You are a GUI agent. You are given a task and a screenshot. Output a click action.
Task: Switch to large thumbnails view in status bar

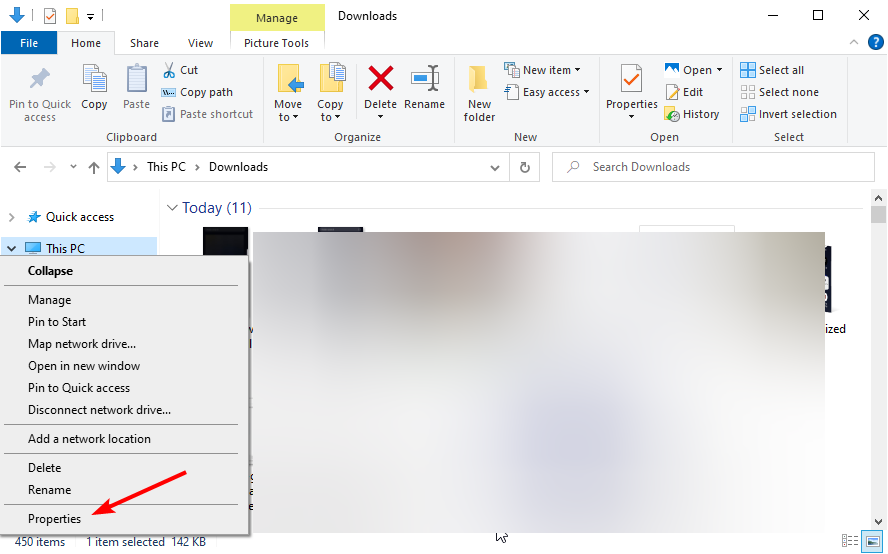873,541
